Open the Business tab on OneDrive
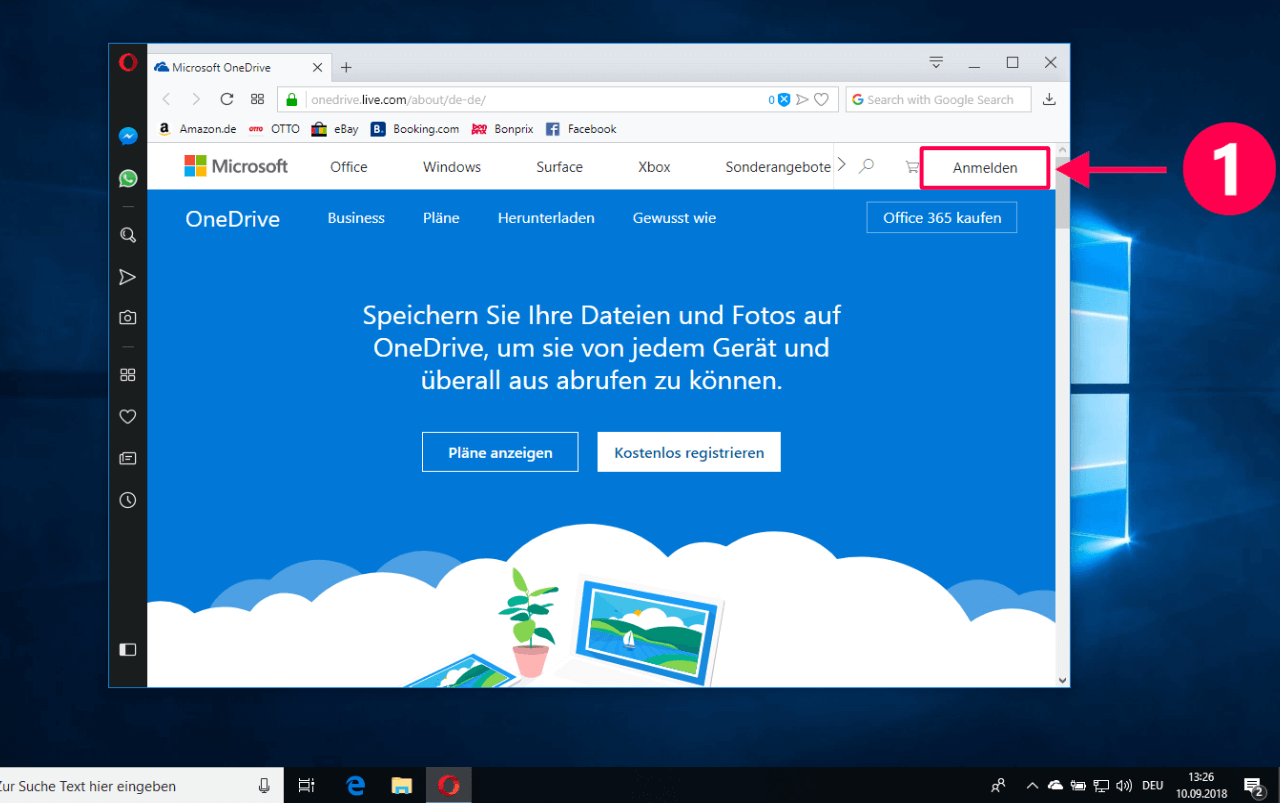Screen dimensions: 1280x803 pyautogui.click(x=356, y=218)
